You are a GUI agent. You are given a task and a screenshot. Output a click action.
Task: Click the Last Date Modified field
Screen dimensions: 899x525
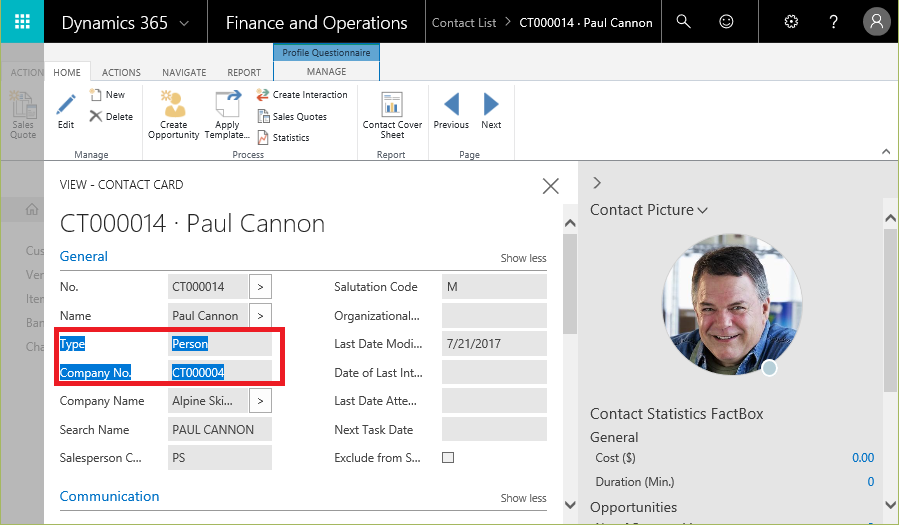(494, 344)
